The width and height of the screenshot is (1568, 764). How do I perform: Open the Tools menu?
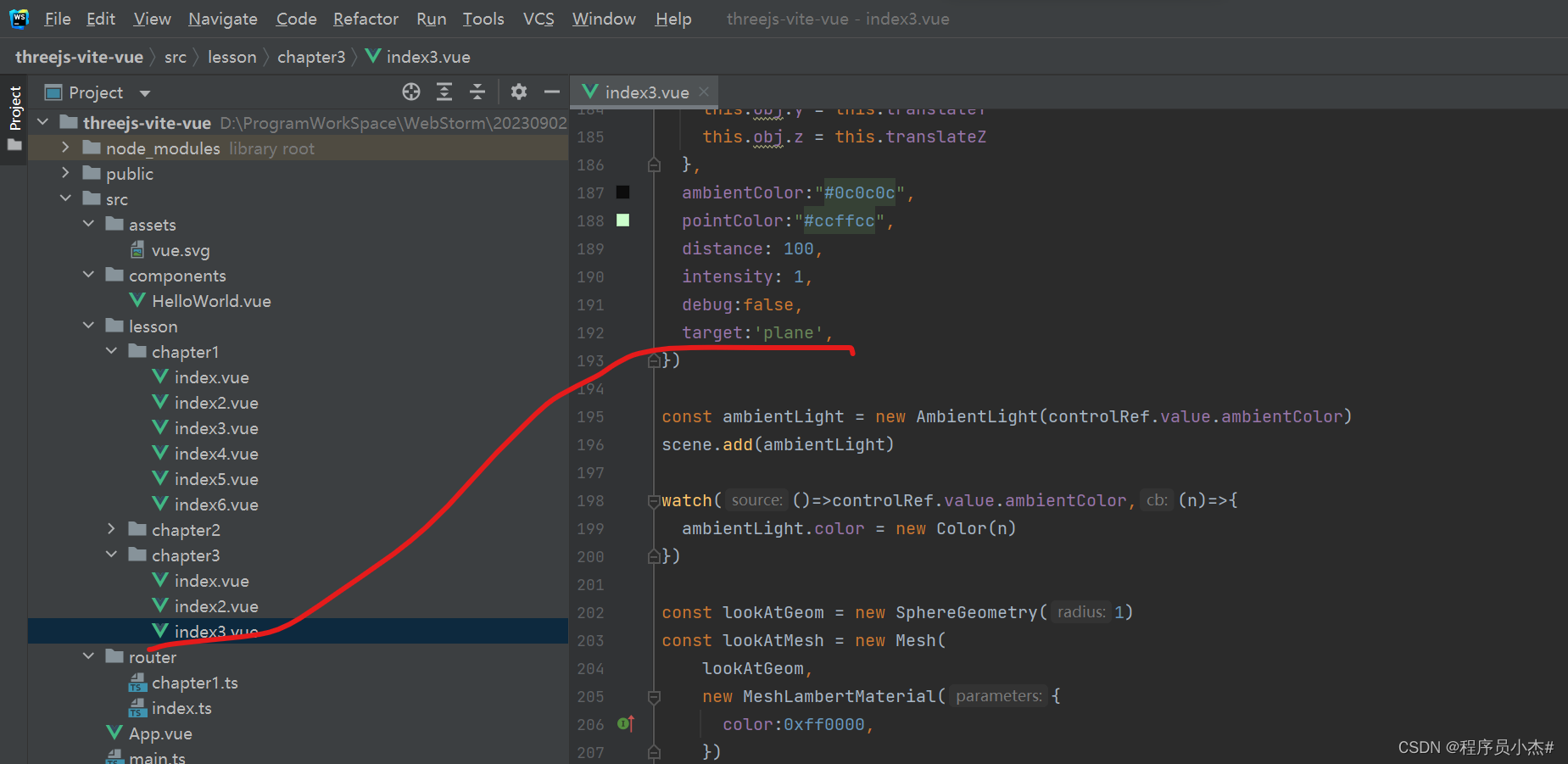pyautogui.click(x=483, y=19)
